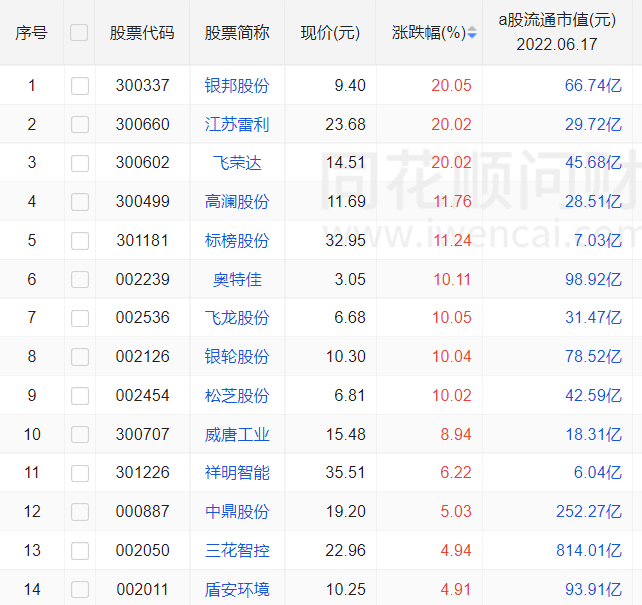
Task: Follow the 标榜股份 link
Action: pos(237,241)
